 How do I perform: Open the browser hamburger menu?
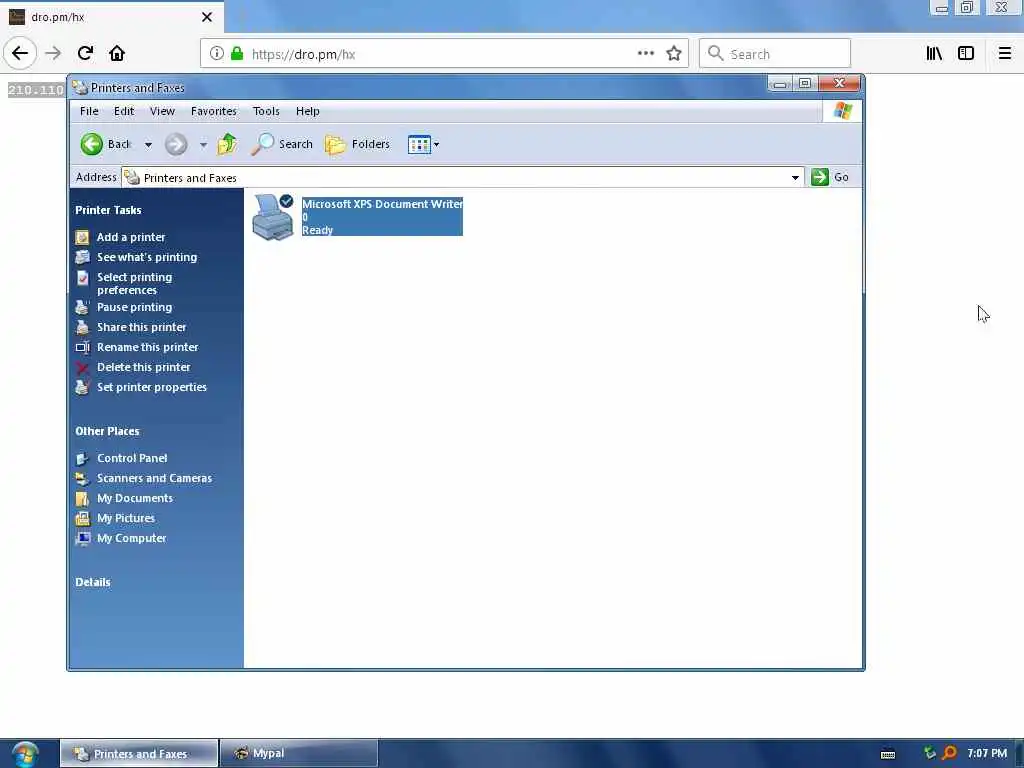pos(1005,54)
